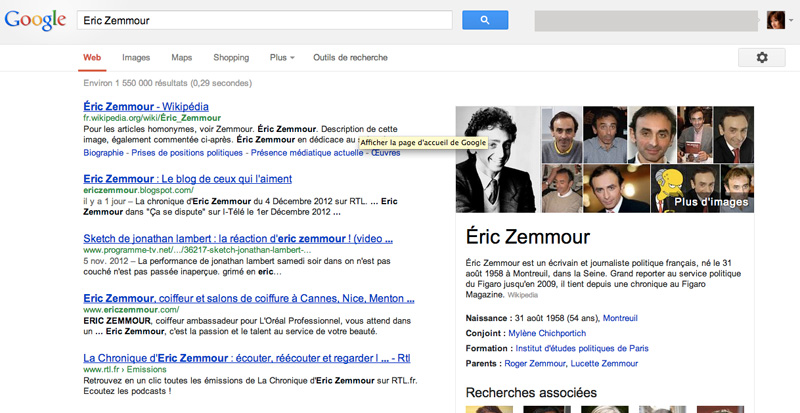Screen dimensions: 800x413
Task: Switch to the Shopping tab
Action: tap(231, 58)
